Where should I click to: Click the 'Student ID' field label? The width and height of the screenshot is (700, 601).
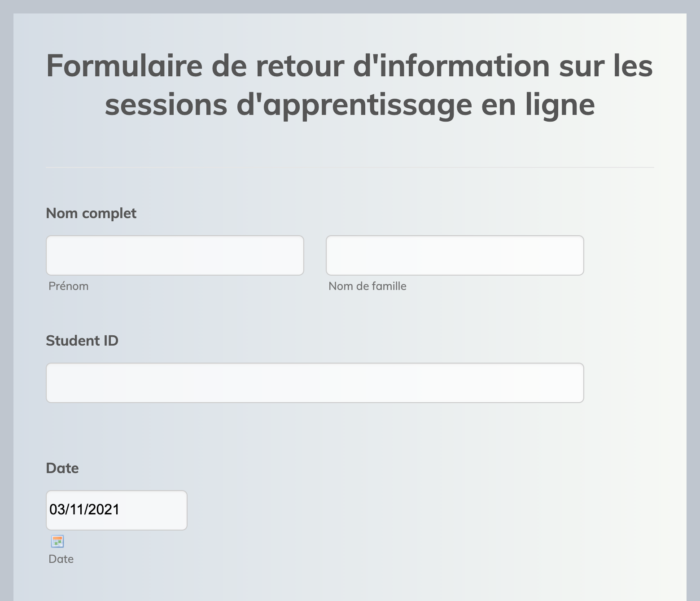pos(82,340)
